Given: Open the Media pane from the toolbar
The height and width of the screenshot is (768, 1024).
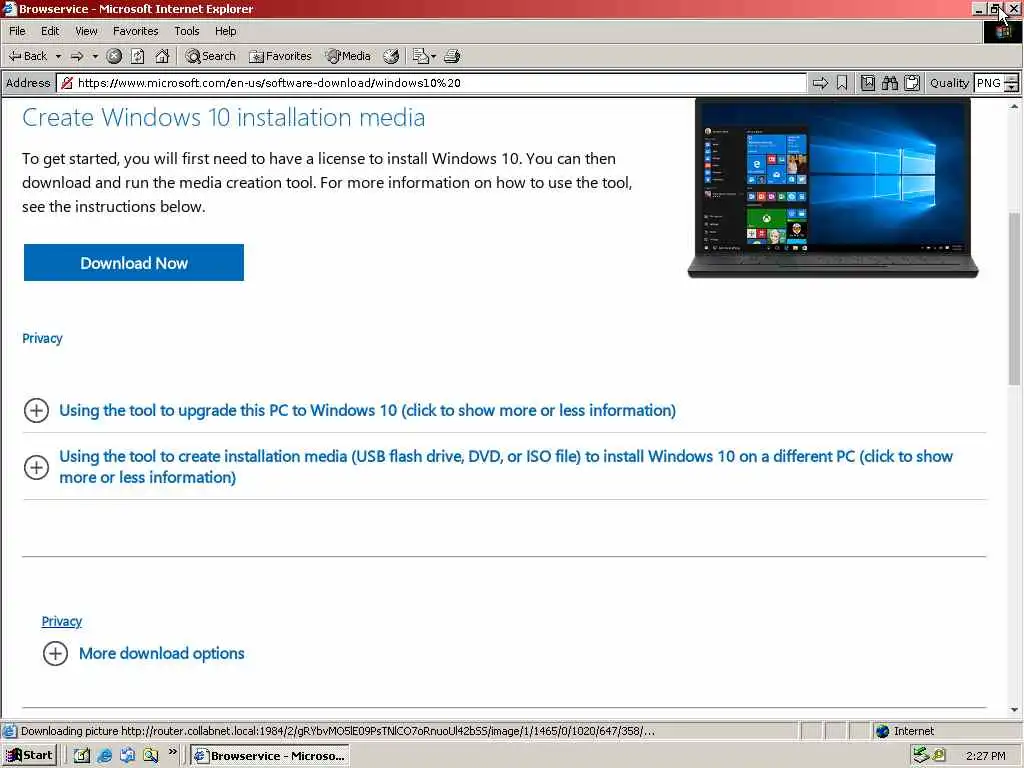Looking at the screenshot, I should click(348, 56).
